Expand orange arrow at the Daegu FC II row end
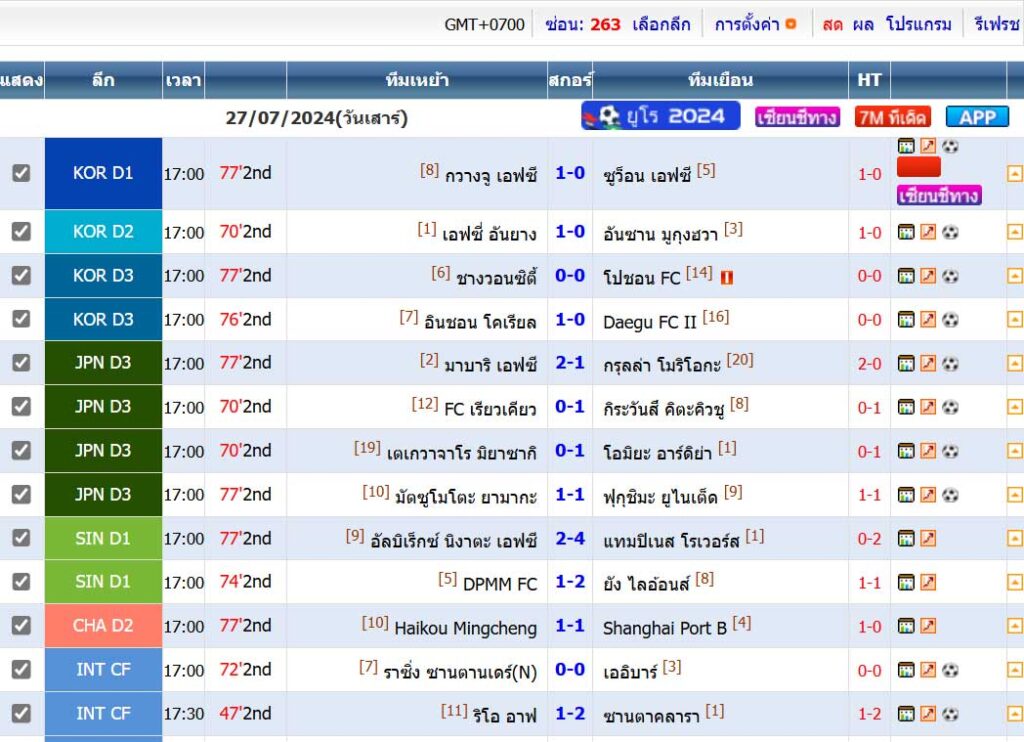The height and width of the screenshot is (742, 1024). tap(1014, 319)
